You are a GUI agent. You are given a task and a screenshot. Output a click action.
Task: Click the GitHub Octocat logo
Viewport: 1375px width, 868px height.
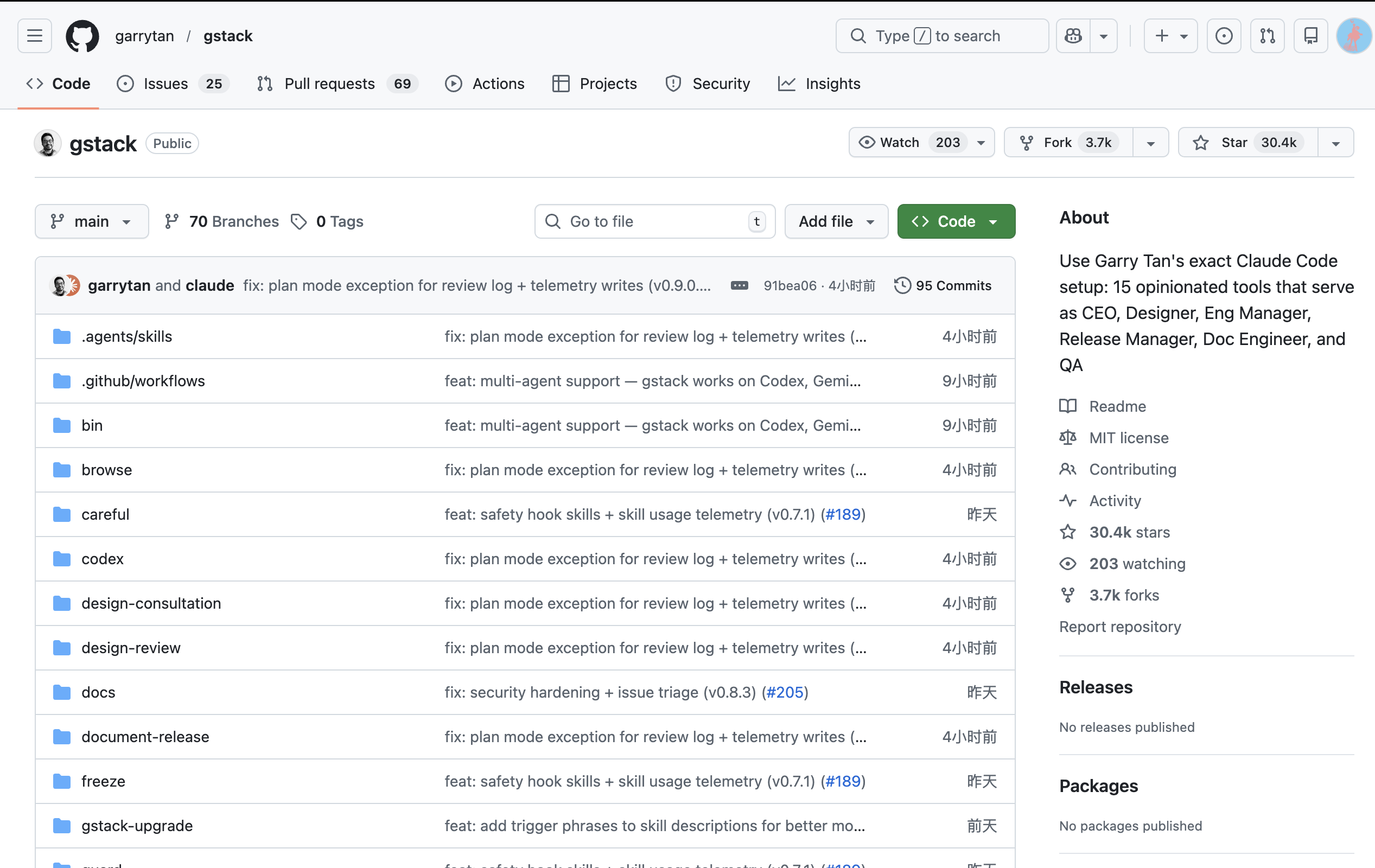tap(82, 36)
